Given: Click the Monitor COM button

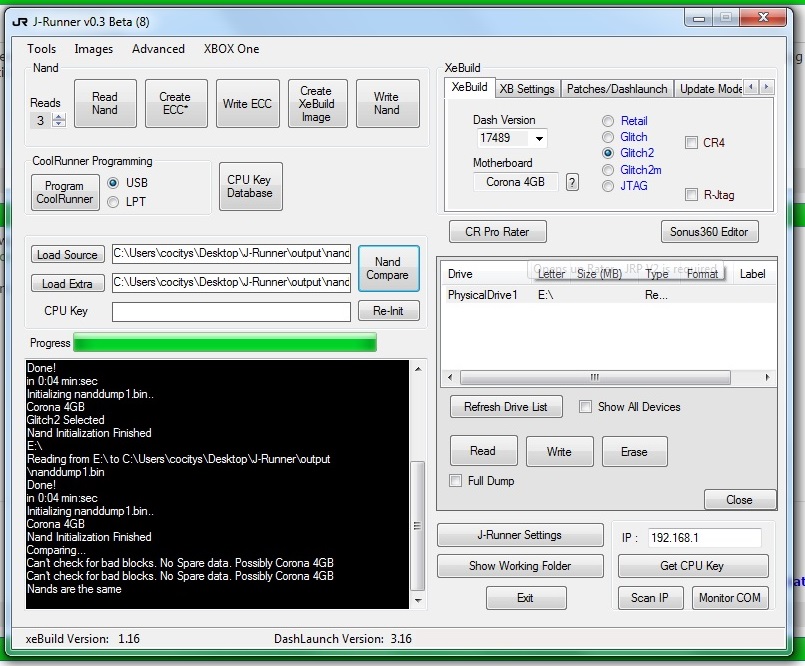Looking at the screenshot, I should pyautogui.click(x=730, y=598).
